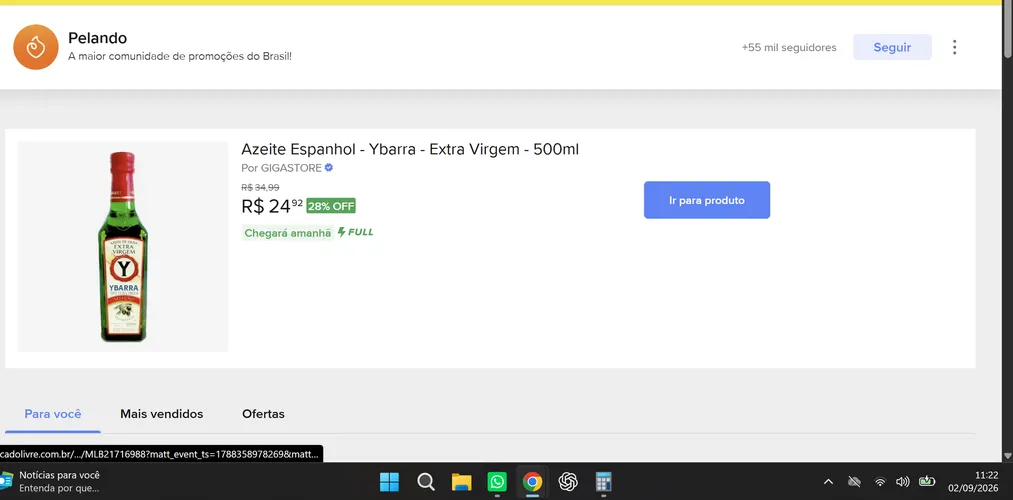Click the +55 mil seguidores text

pyautogui.click(x=789, y=47)
